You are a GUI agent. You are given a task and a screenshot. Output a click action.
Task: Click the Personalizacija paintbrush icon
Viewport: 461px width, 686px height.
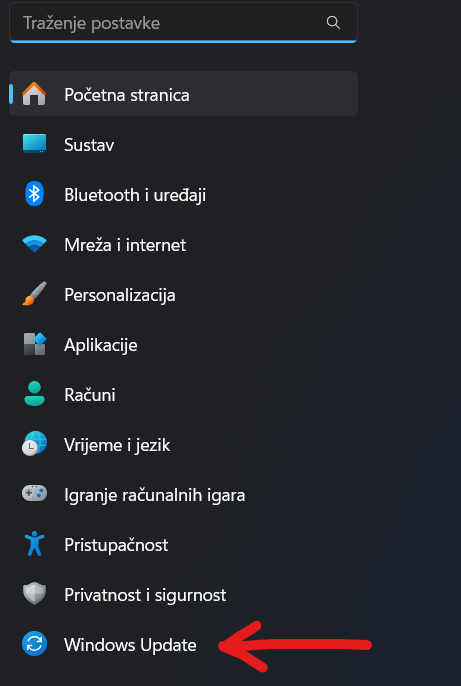[x=34, y=294]
